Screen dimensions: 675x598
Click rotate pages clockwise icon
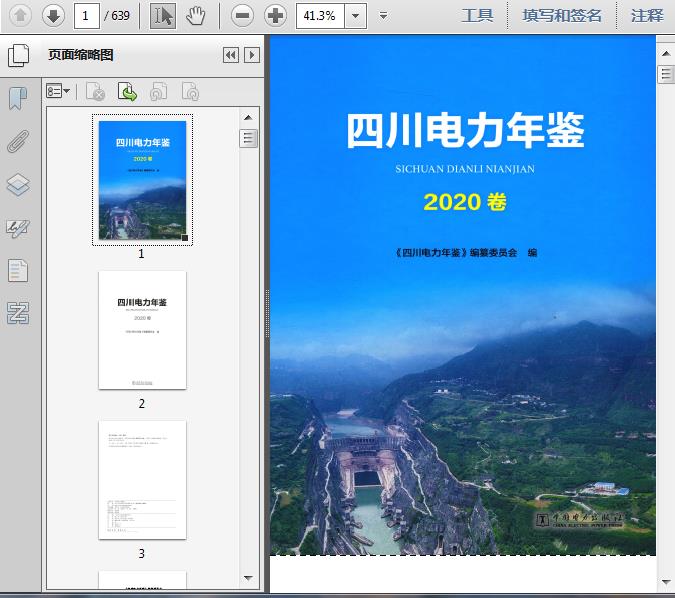click(190, 91)
